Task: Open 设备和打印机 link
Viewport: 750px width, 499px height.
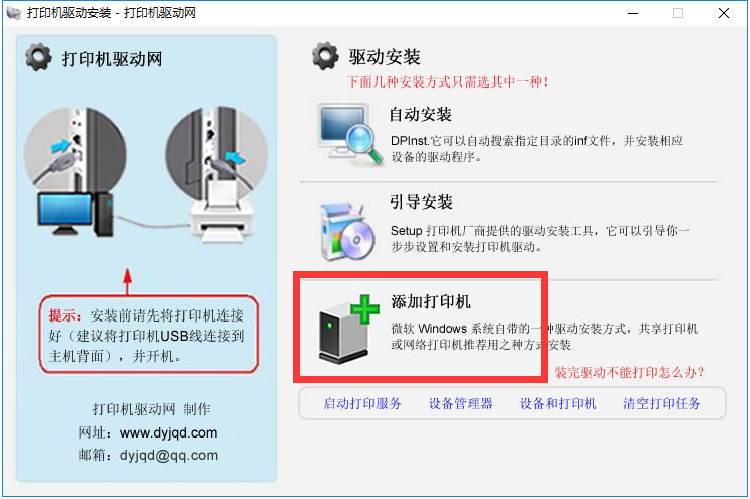Action: (x=558, y=403)
